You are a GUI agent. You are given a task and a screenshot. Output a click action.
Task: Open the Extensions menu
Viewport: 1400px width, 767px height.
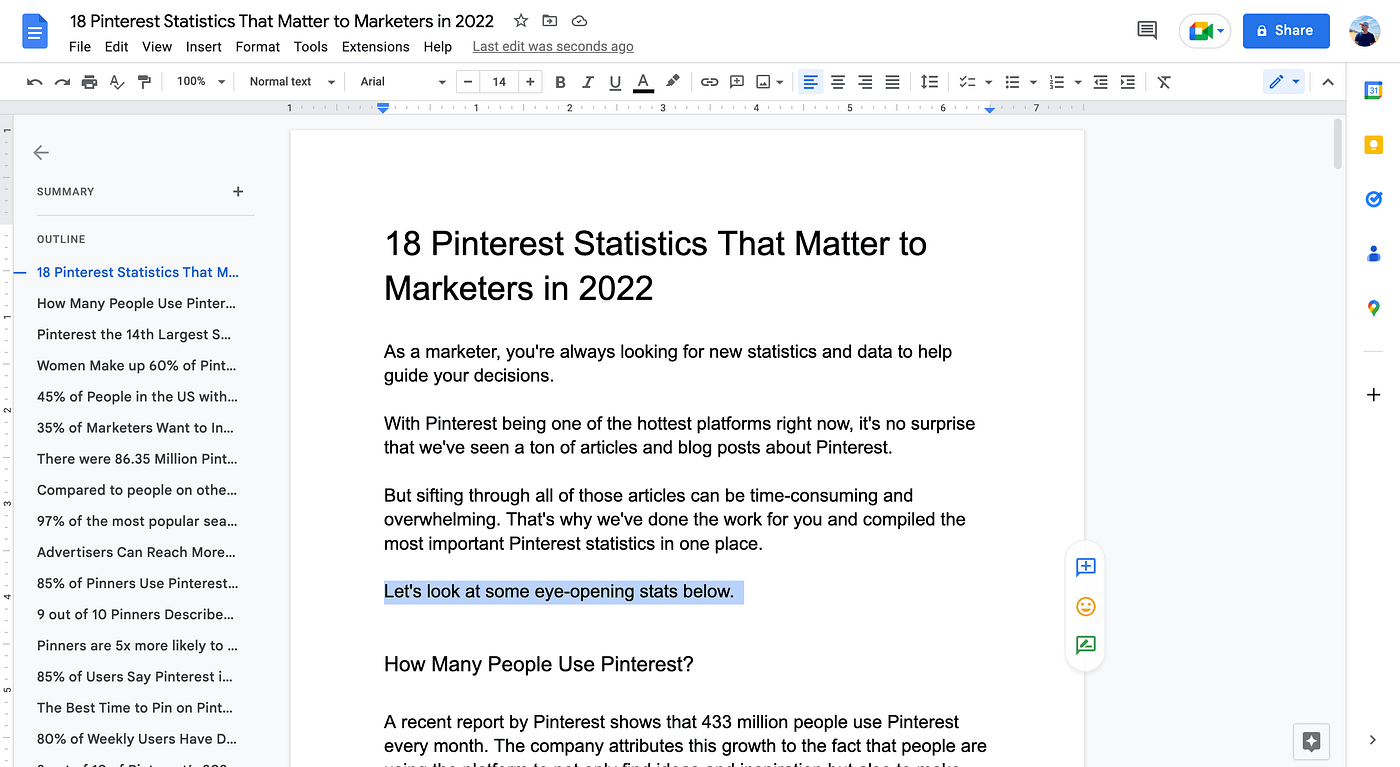(x=376, y=47)
